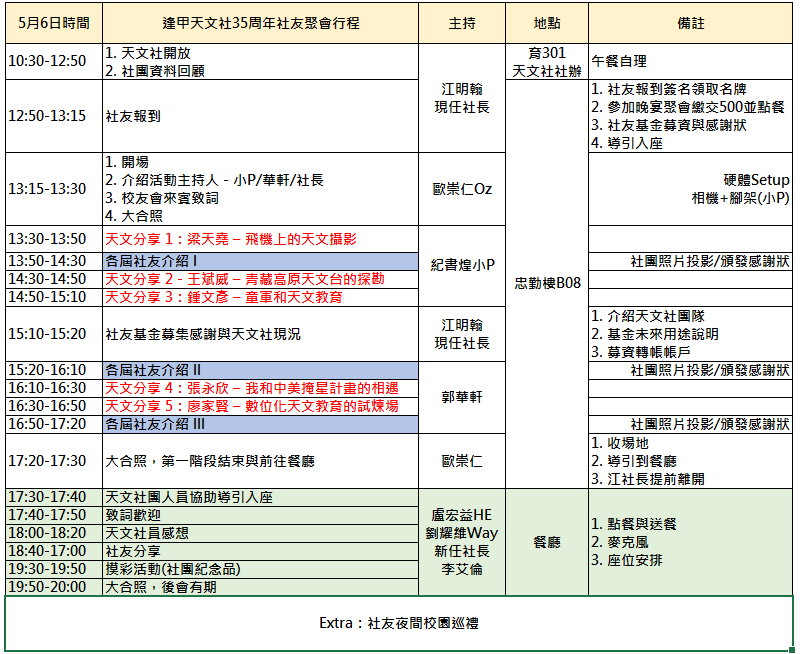Click the '15:10-15:20' time cell
Screen dimensions: 800x654
click(54, 334)
